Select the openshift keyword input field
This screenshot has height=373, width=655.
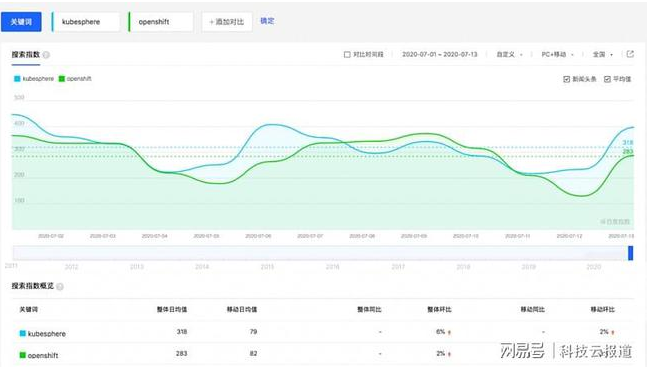coord(161,22)
